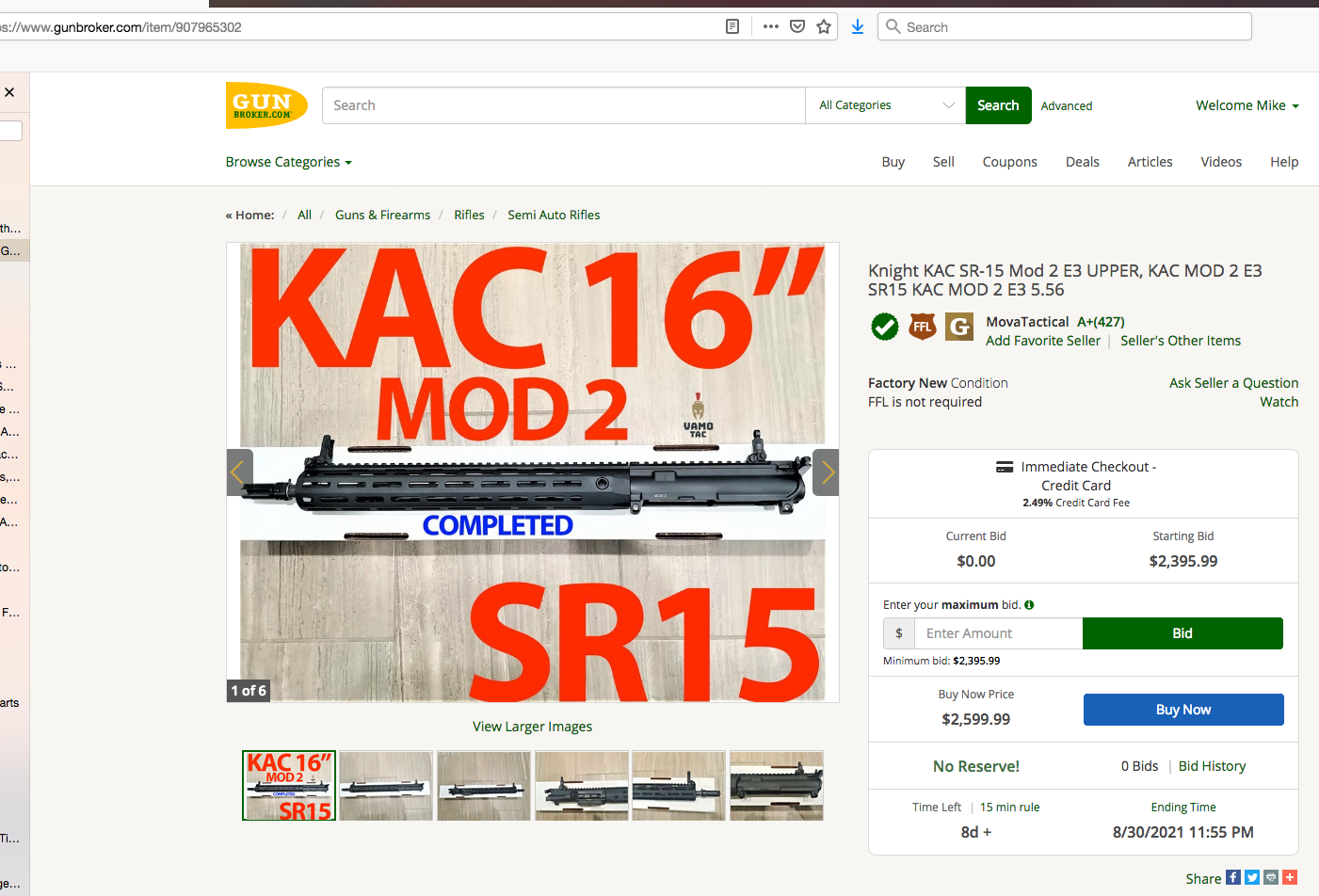Focus the GunBroker site search field
1319x896 pixels.
564,105
